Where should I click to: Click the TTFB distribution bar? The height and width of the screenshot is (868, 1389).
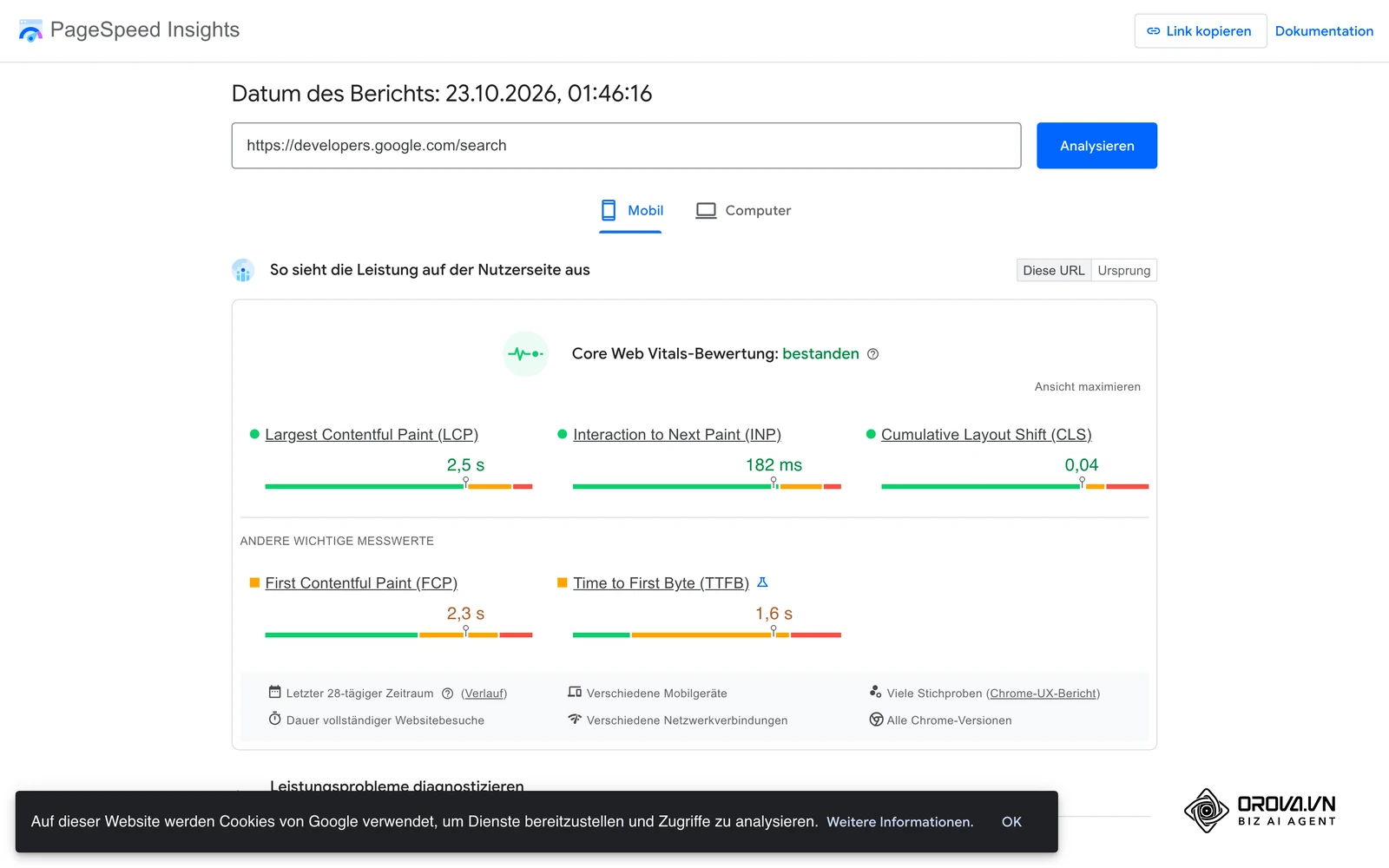pyautogui.click(x=707, y=635)
